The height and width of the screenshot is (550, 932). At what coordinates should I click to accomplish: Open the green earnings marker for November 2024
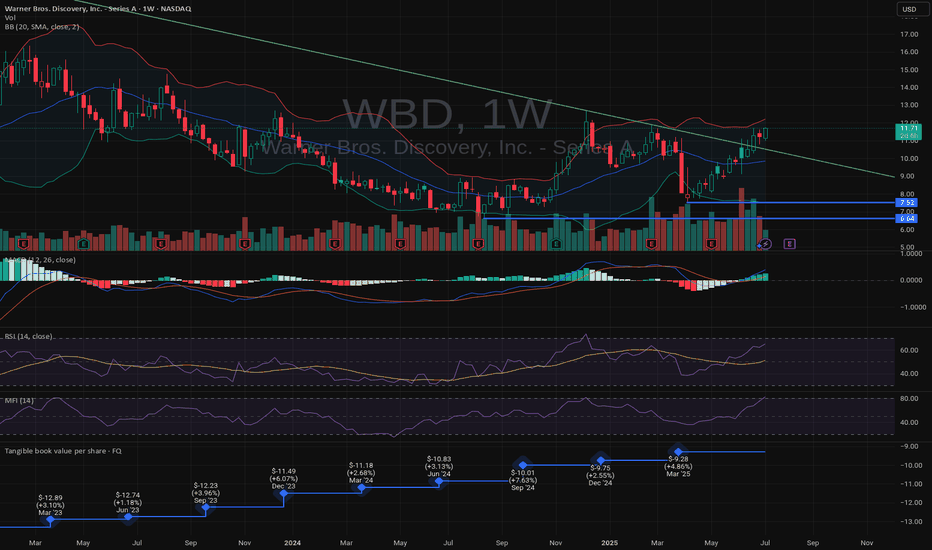pos(556,244)
